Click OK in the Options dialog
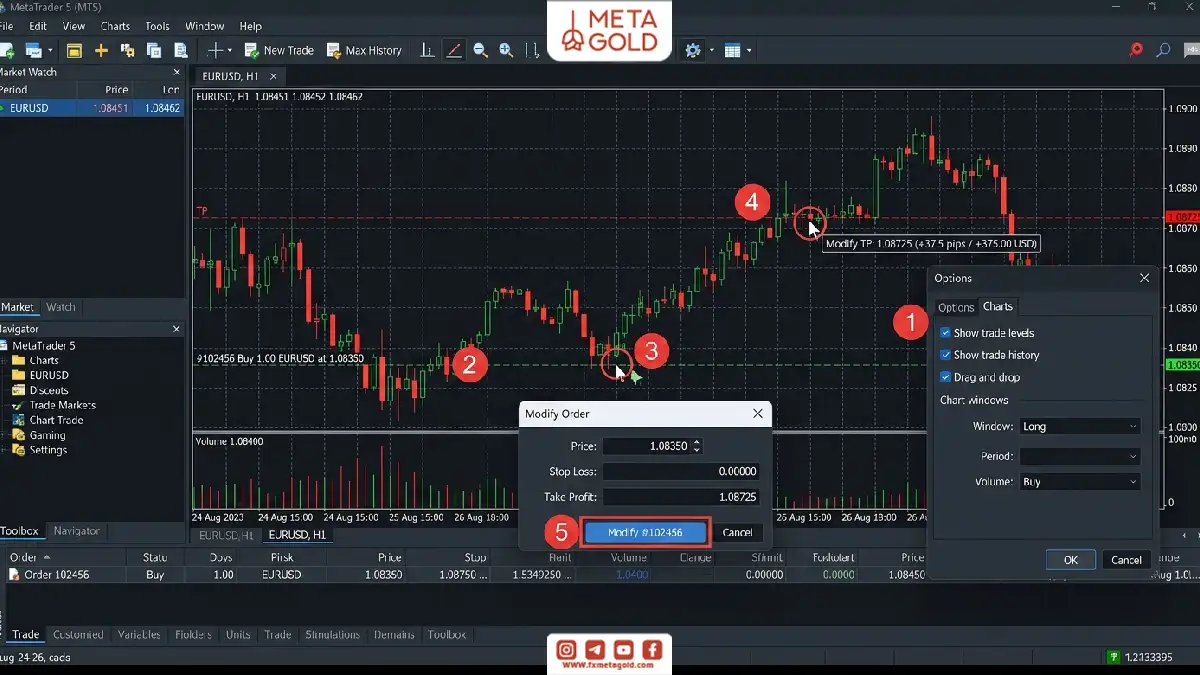This screenshot has width=1200, height=675. (x=1071, y=560)
